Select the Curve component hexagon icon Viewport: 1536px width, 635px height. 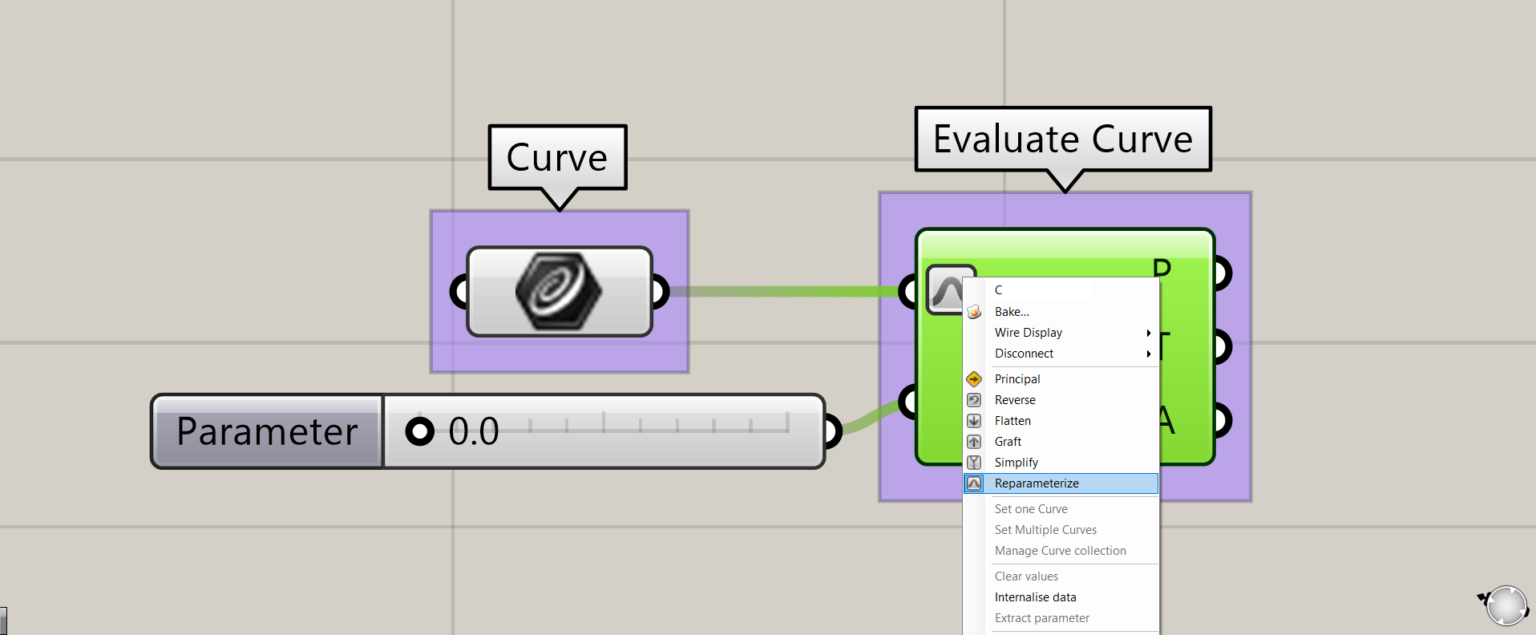(x=558, y=291)
